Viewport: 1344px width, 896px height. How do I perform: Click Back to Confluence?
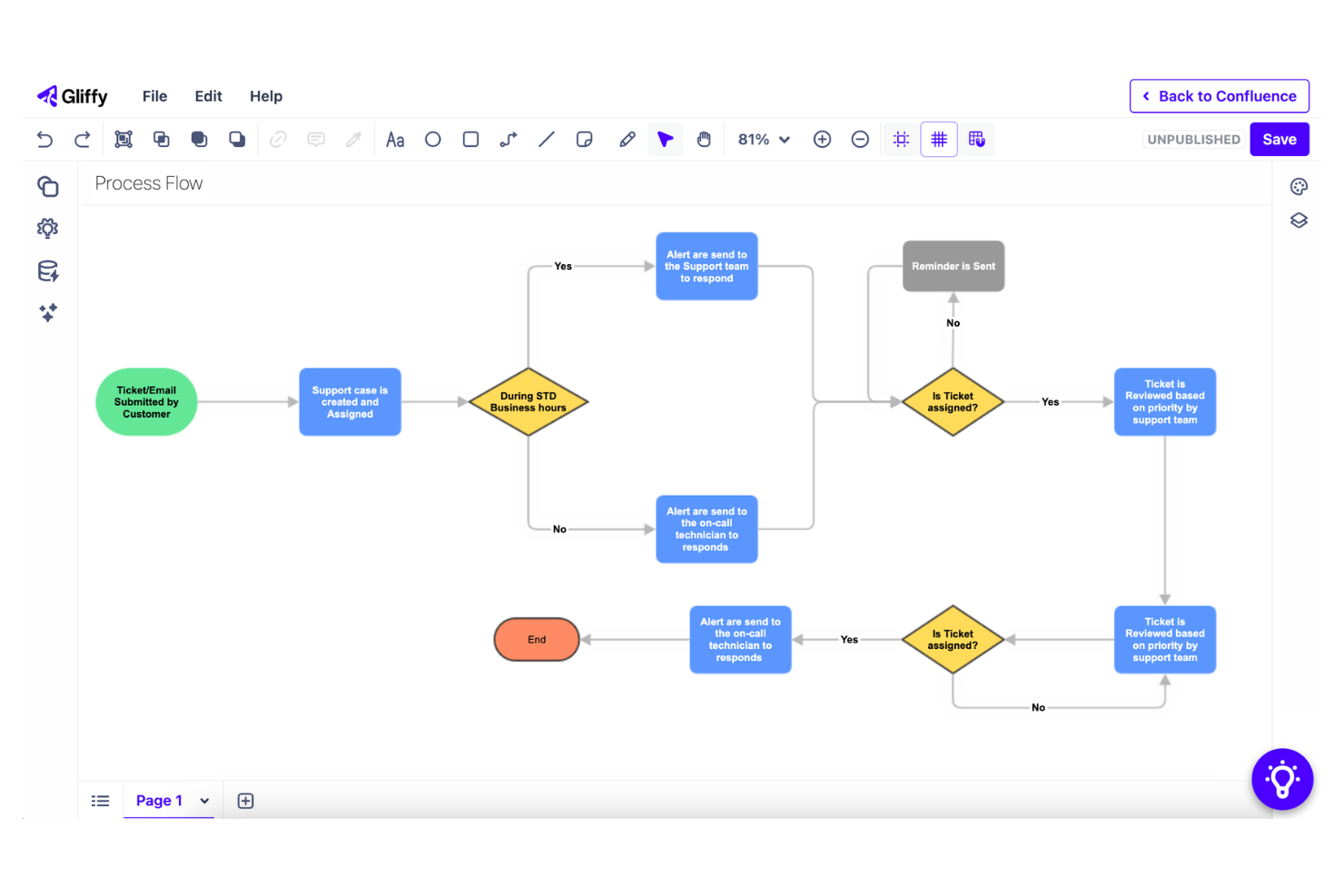point(1219,95)
